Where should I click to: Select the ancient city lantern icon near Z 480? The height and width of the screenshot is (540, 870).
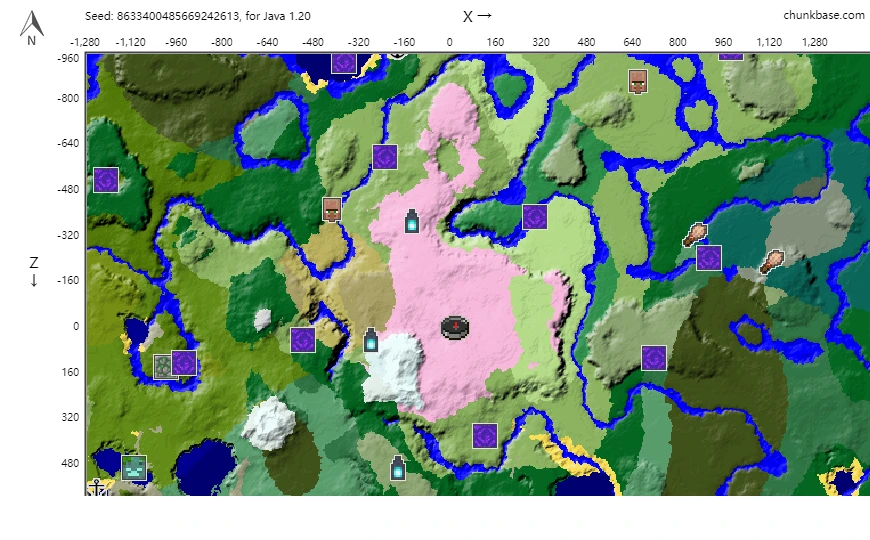point(398,468)
